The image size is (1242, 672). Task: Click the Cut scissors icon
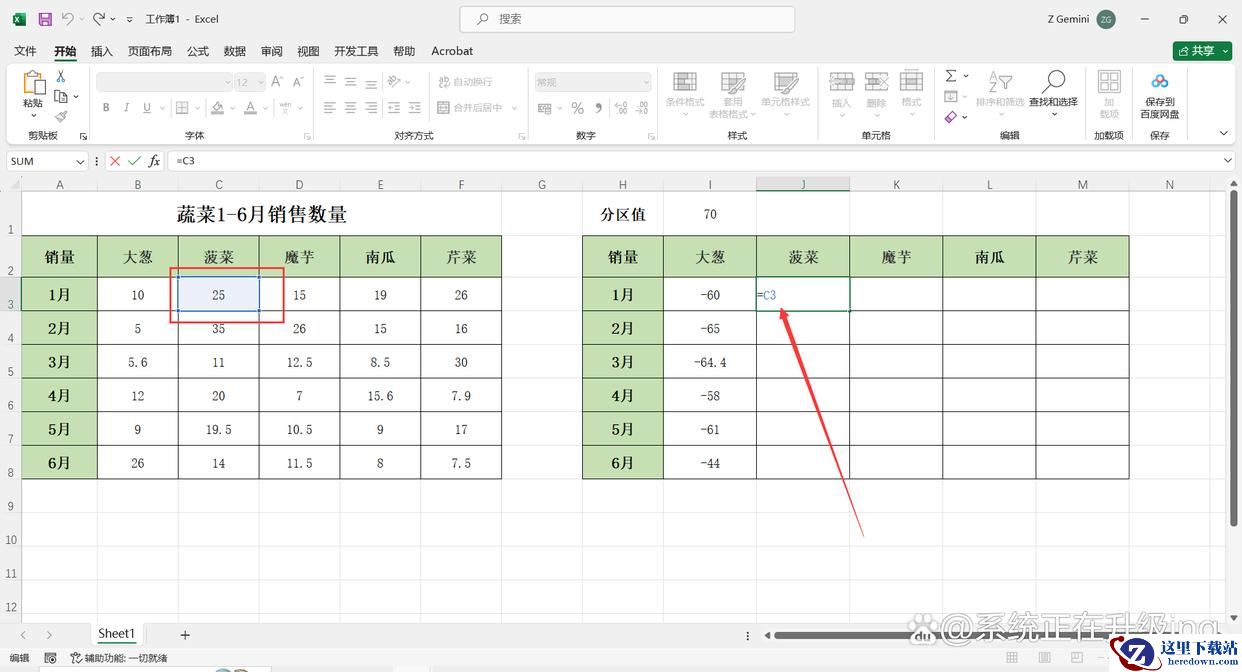coord(61,76)
